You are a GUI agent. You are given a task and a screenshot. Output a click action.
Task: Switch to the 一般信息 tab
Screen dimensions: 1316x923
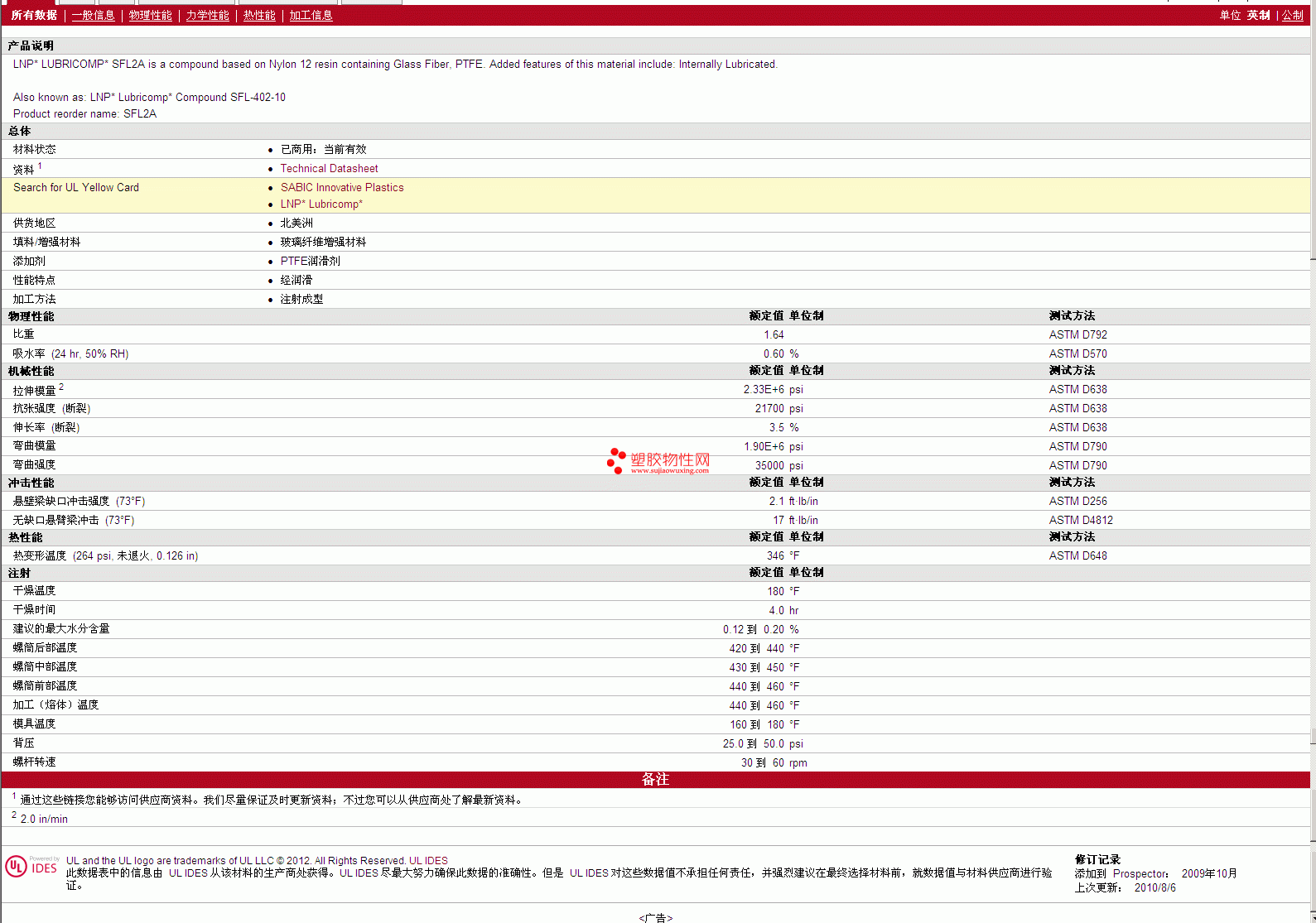pos(93,16)
